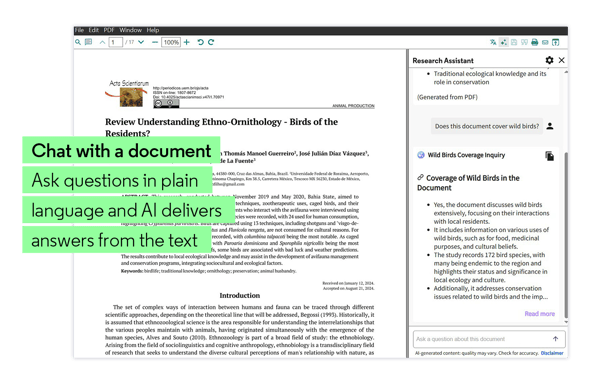Click the 100% zoom field
This screenshot has width=600, height=384.
[x=171, y=42]
